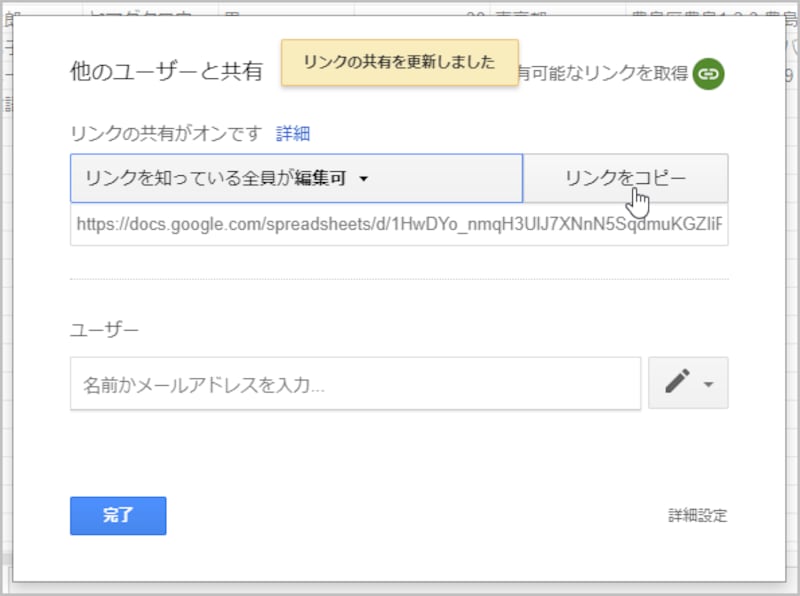Click the dimmed spreadsheet area outside the dialog
The width and height of the screenshot is (800, 596).
tap(12, 300)
